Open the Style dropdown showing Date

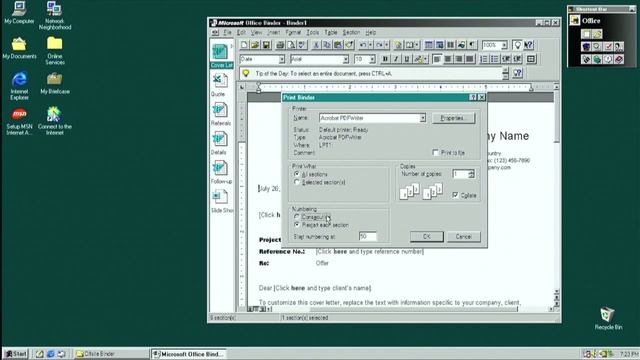281,60
